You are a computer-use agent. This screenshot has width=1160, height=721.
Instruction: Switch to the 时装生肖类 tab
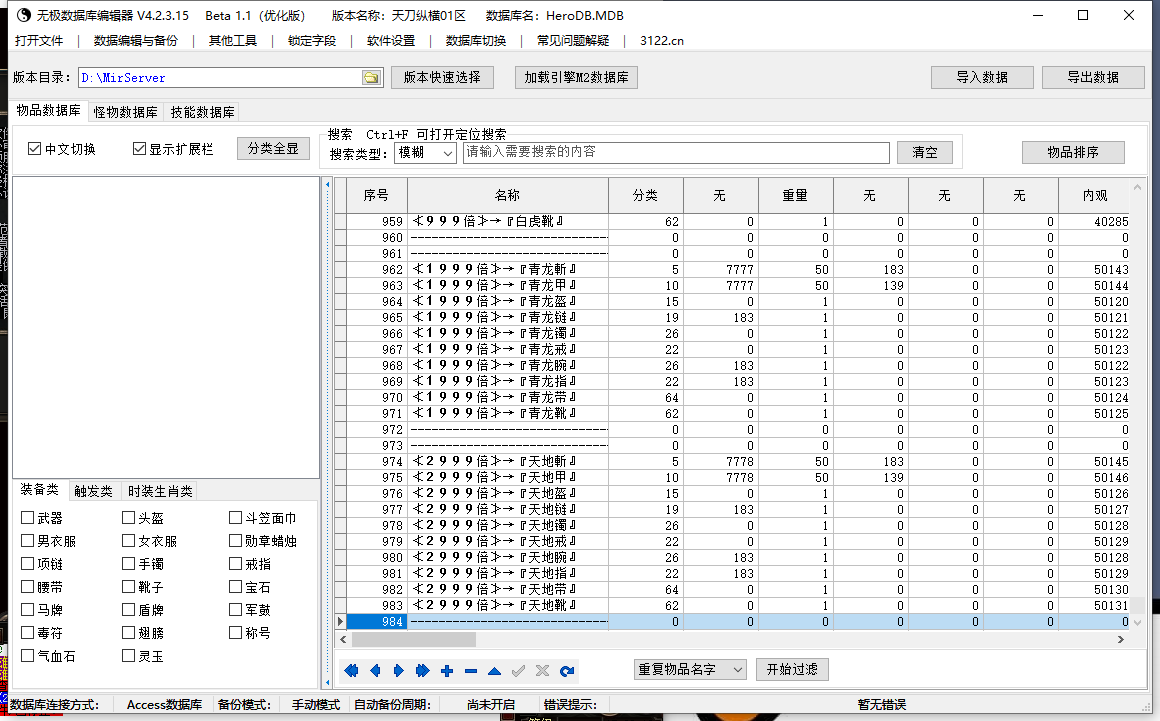(x=161, y=491)
